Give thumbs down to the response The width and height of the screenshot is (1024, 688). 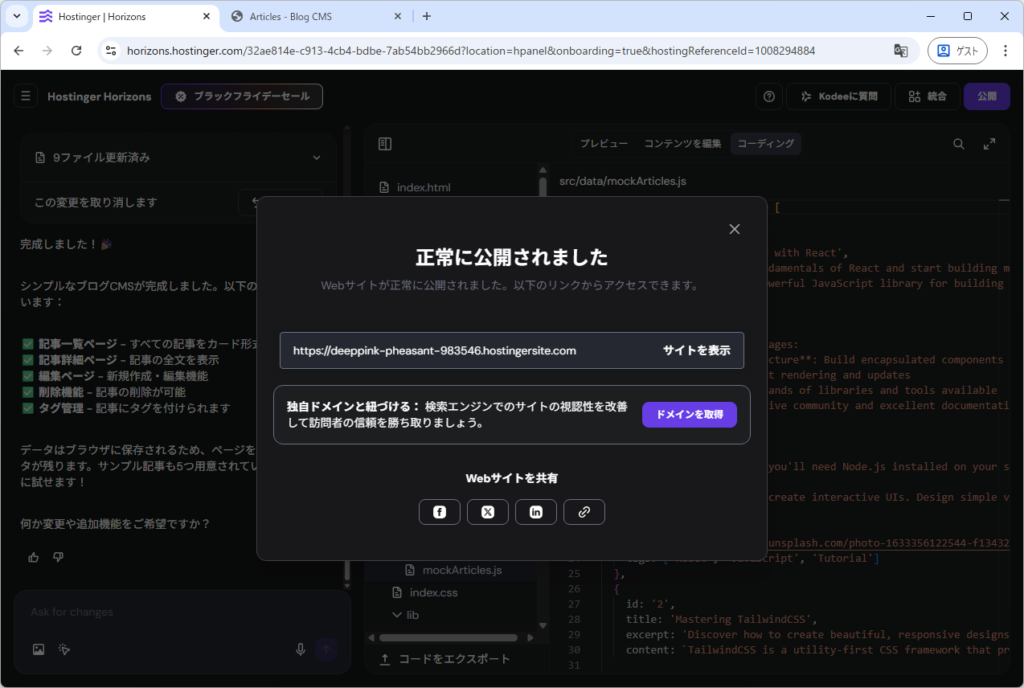(x=58, y=557)
